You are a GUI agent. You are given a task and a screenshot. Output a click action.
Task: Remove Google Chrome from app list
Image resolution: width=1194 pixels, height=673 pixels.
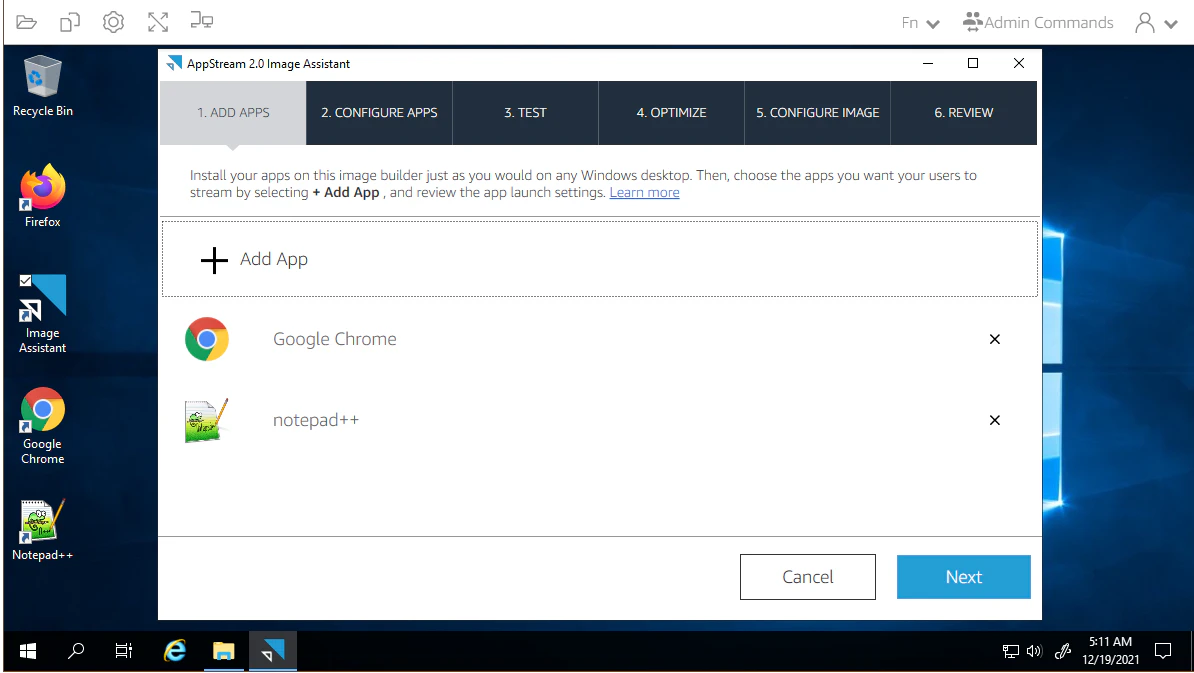[994, 340]
